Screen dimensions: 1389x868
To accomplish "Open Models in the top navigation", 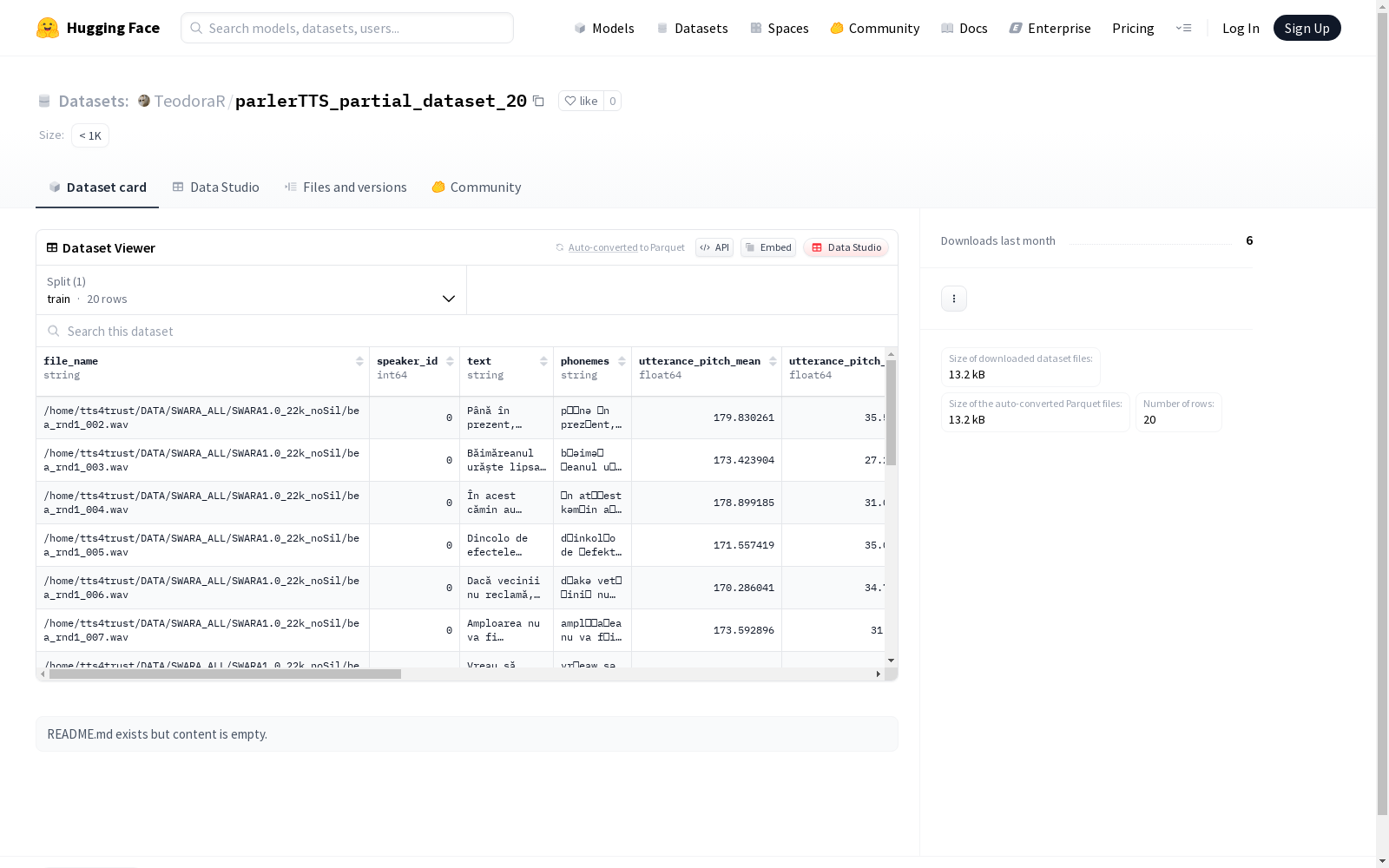I will pos(604,28).
